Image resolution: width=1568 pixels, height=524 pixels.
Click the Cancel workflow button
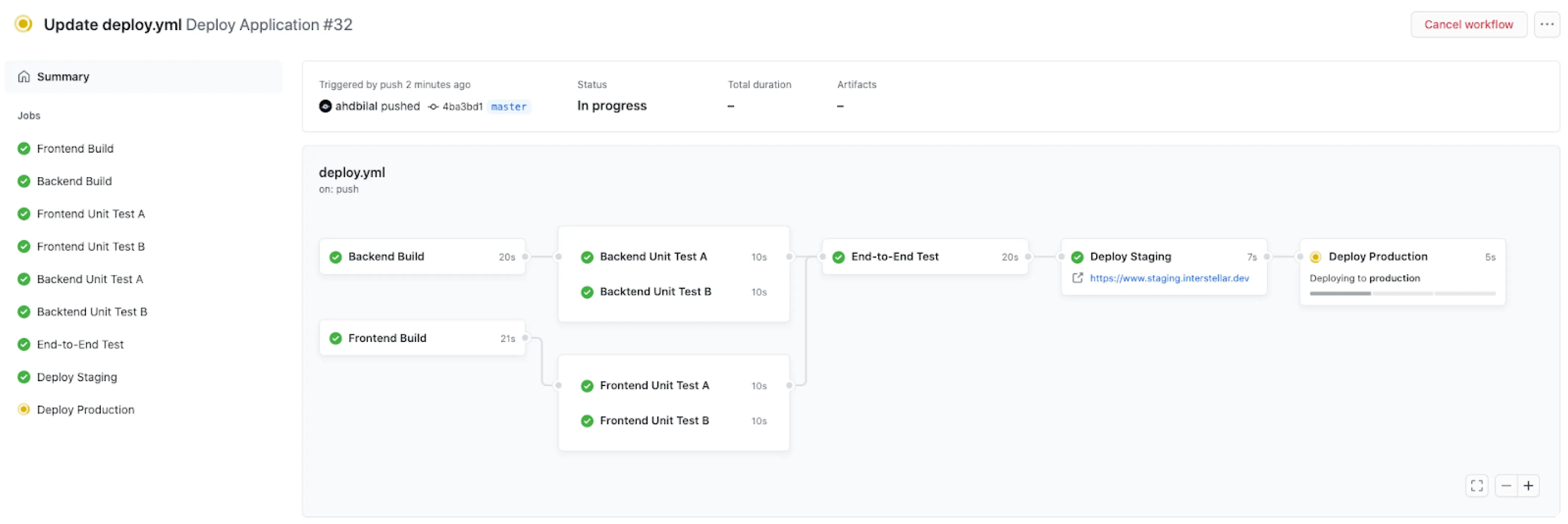[x=1469, y=24]
